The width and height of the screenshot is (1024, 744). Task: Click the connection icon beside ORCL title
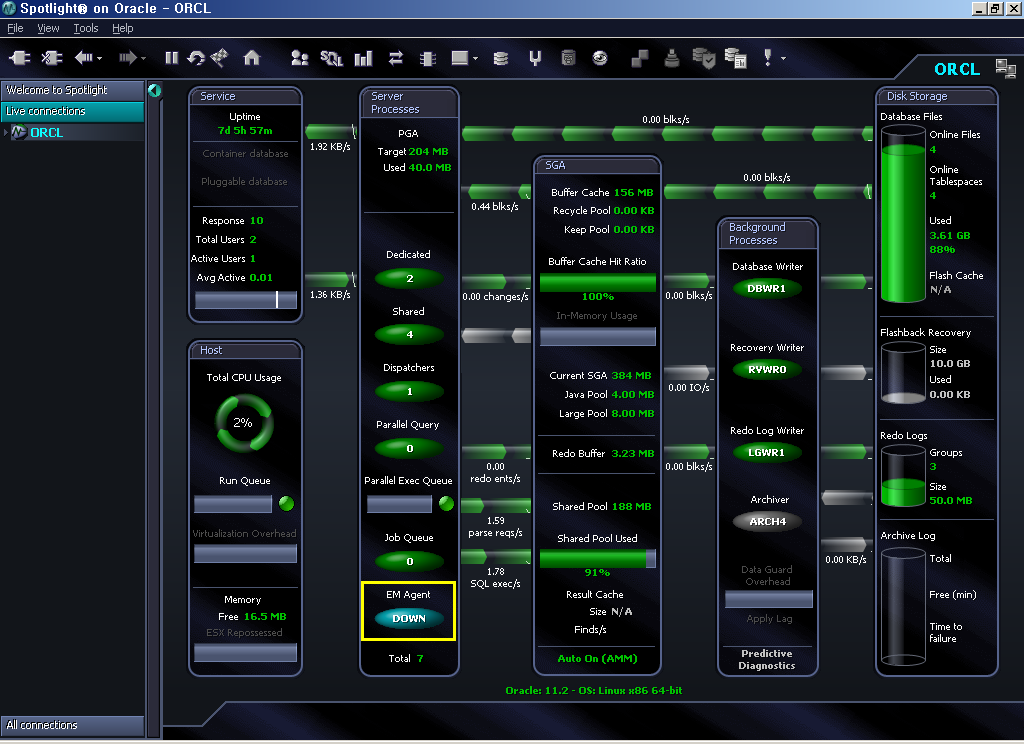coord(1005,69)
